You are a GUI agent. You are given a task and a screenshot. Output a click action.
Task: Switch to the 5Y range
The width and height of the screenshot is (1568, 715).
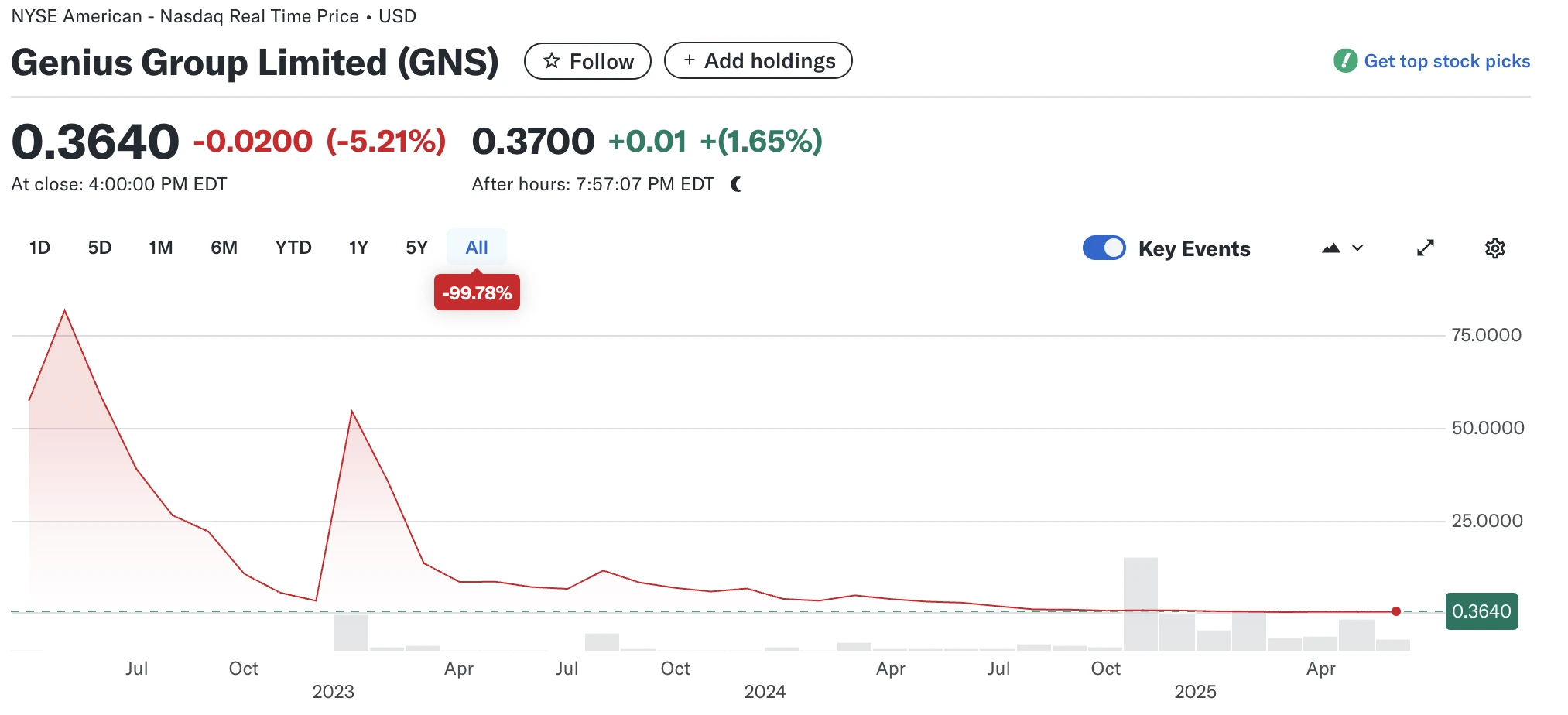tap(416, 248)
